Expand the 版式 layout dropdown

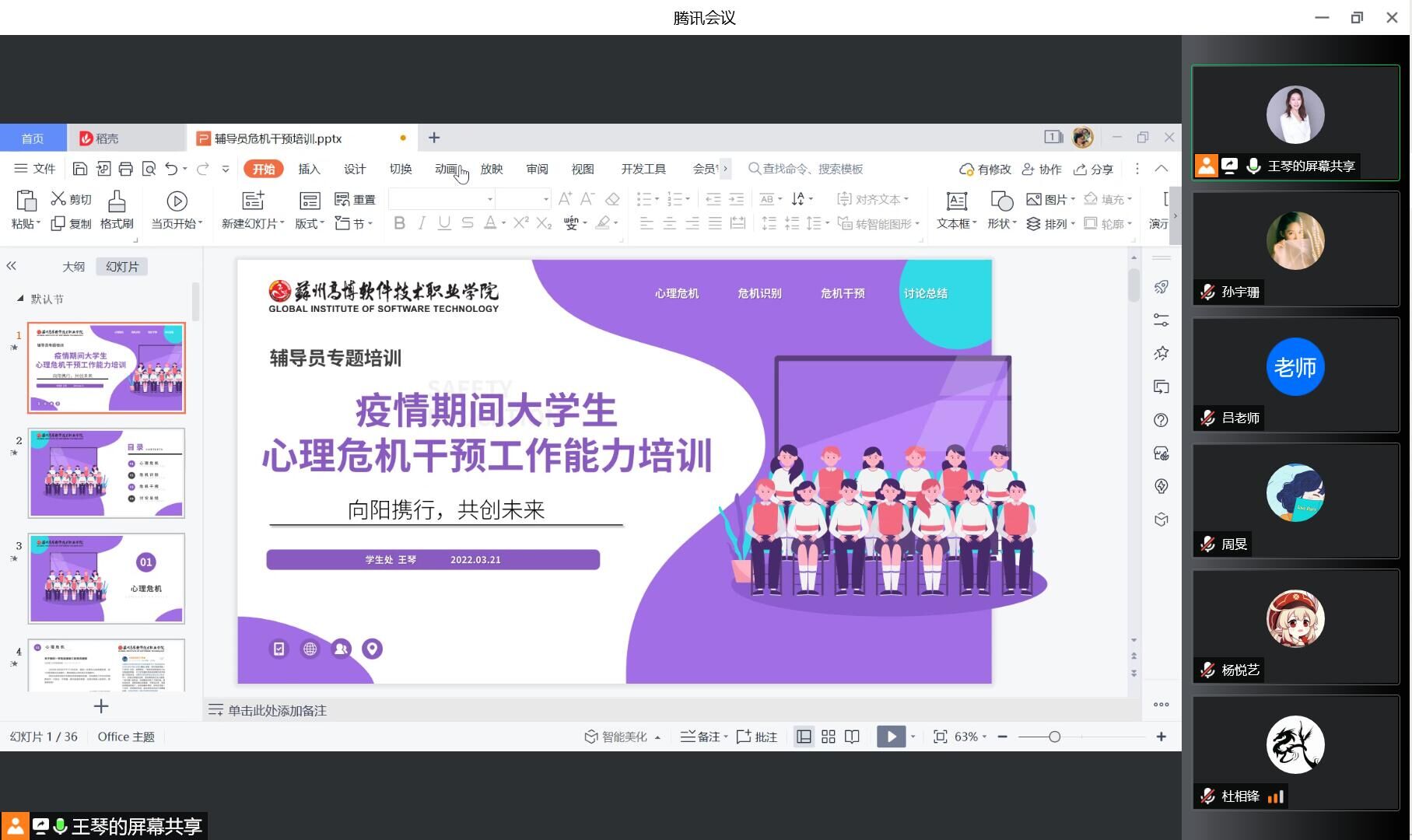[x=310, y=224]
